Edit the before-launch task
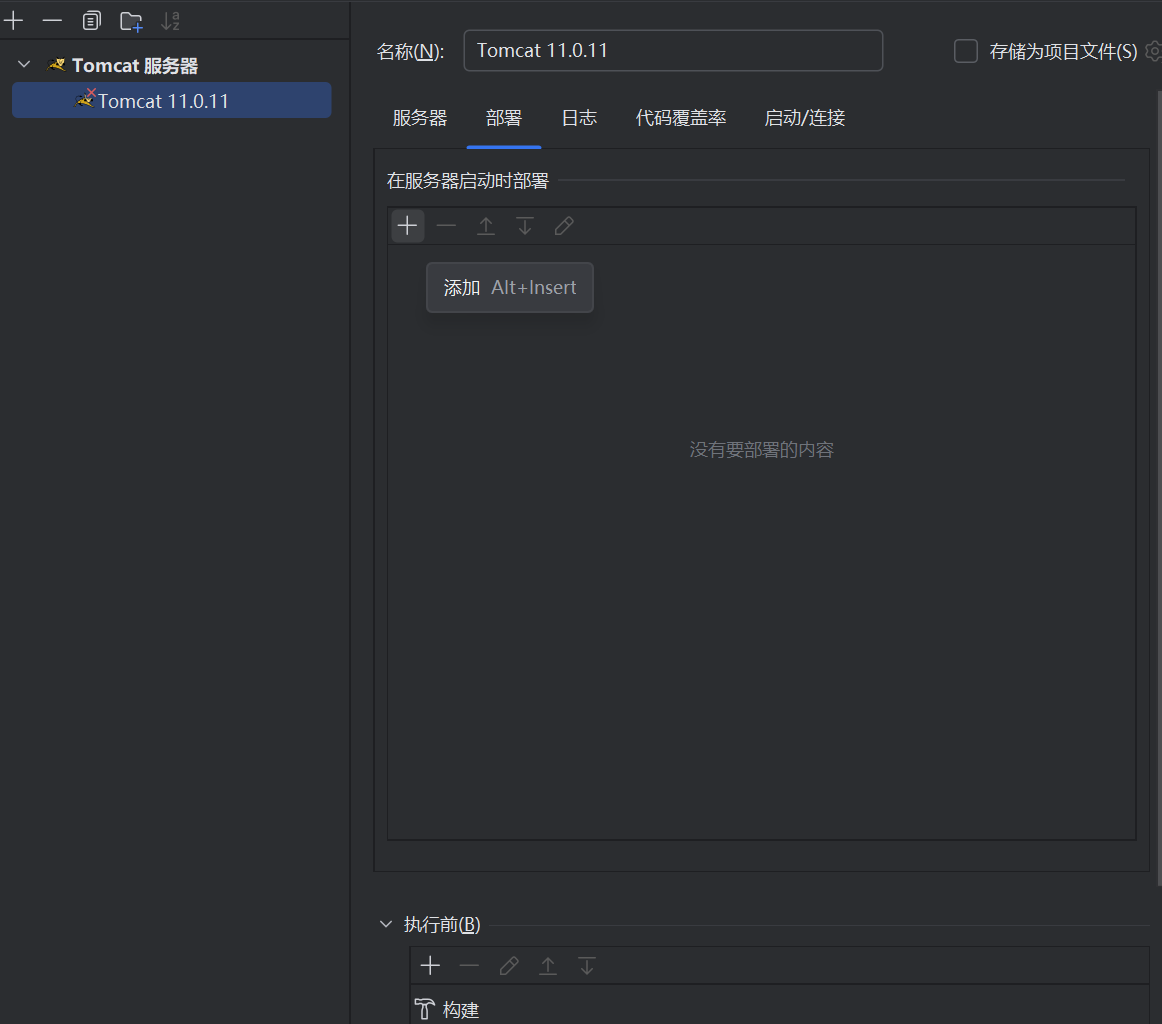Viewport: 1162px width, 1024px height. click(x=509, y=965)
